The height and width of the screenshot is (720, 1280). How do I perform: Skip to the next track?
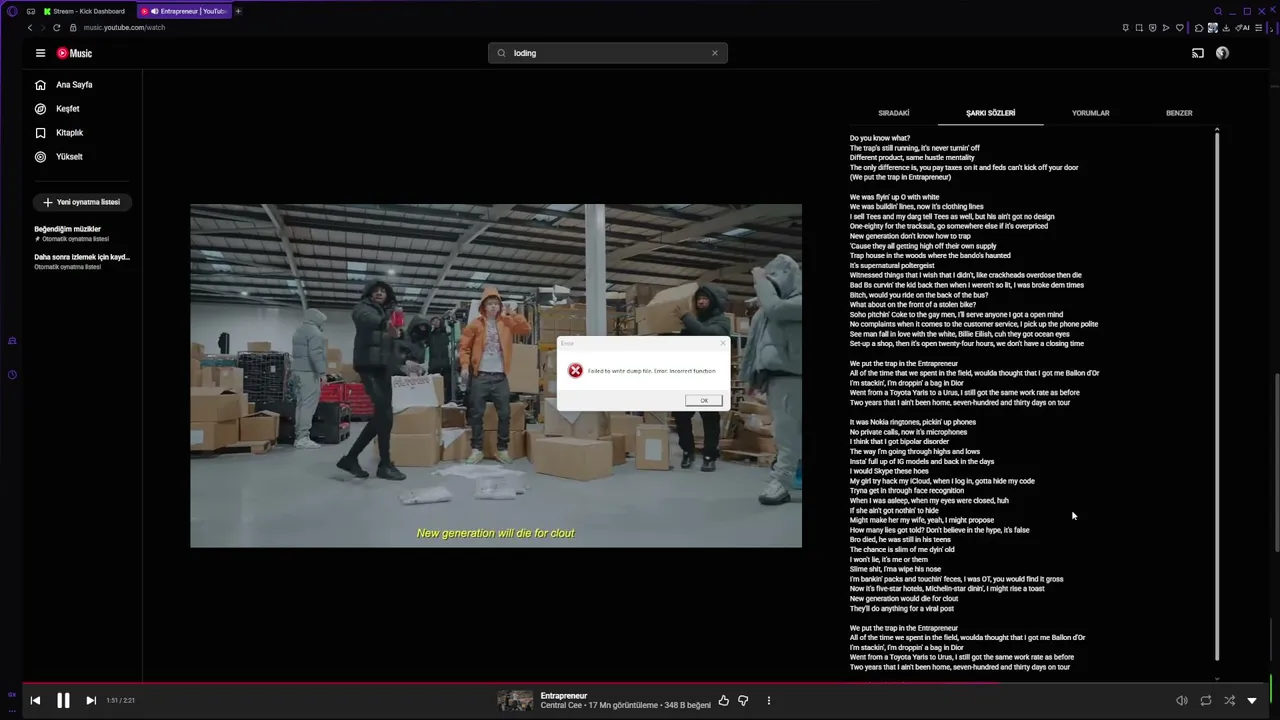point(91,701)
